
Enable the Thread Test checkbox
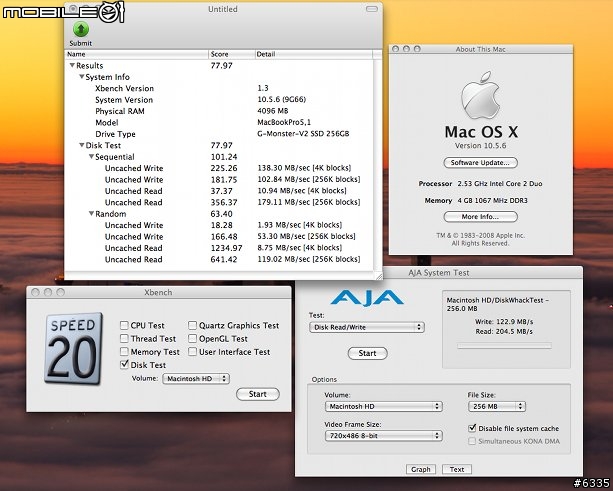coord(124,338)
